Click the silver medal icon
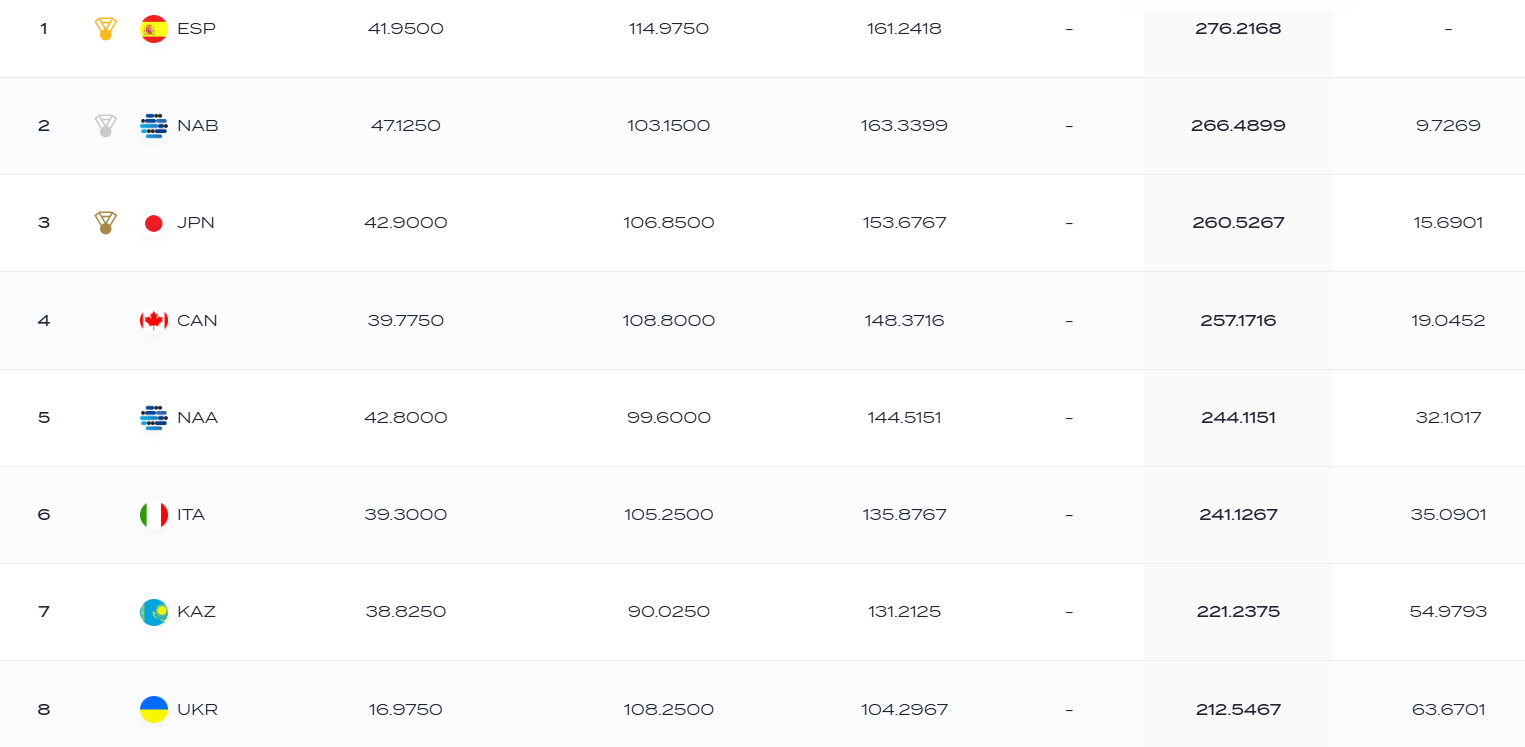 105,126
